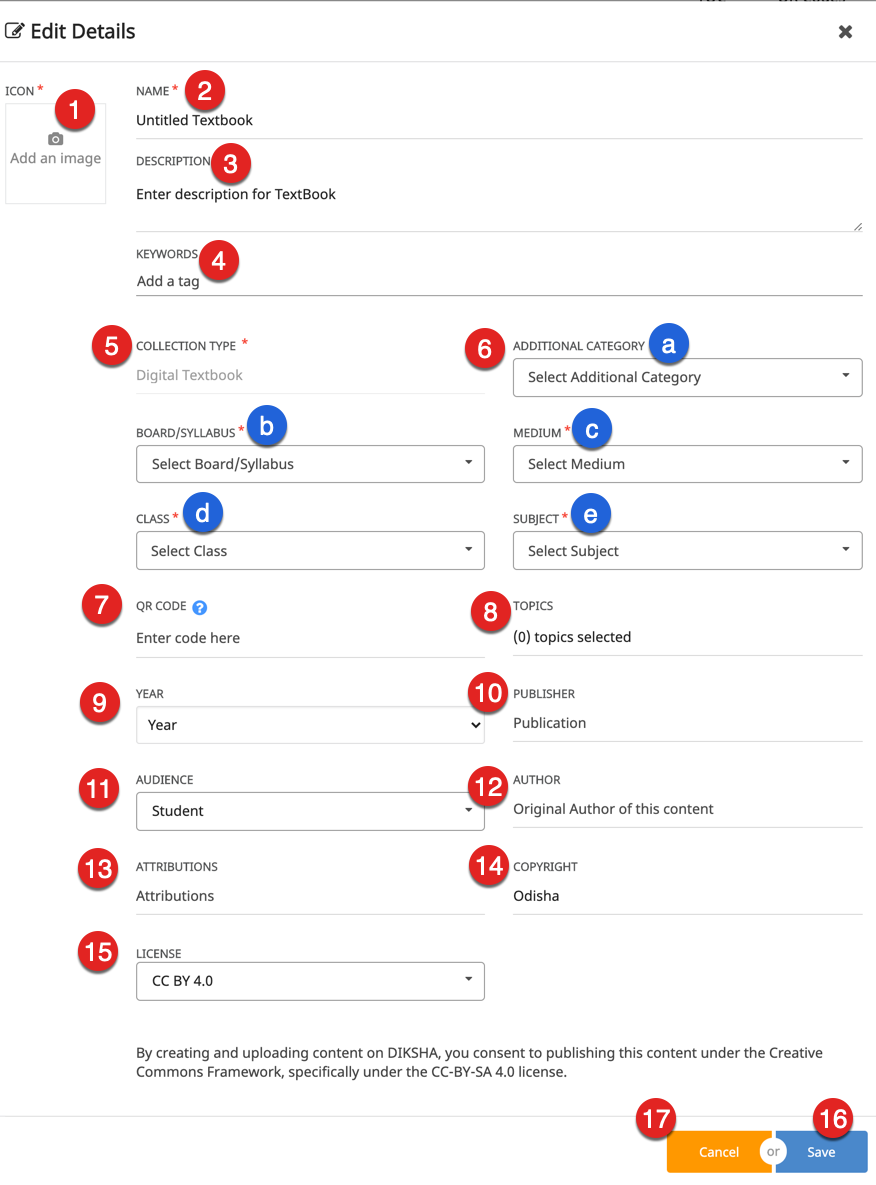This screenshot has width=876, height=1185.
Task: Click the Name field with Untitled Textbook
Action: tap(498, 120)
